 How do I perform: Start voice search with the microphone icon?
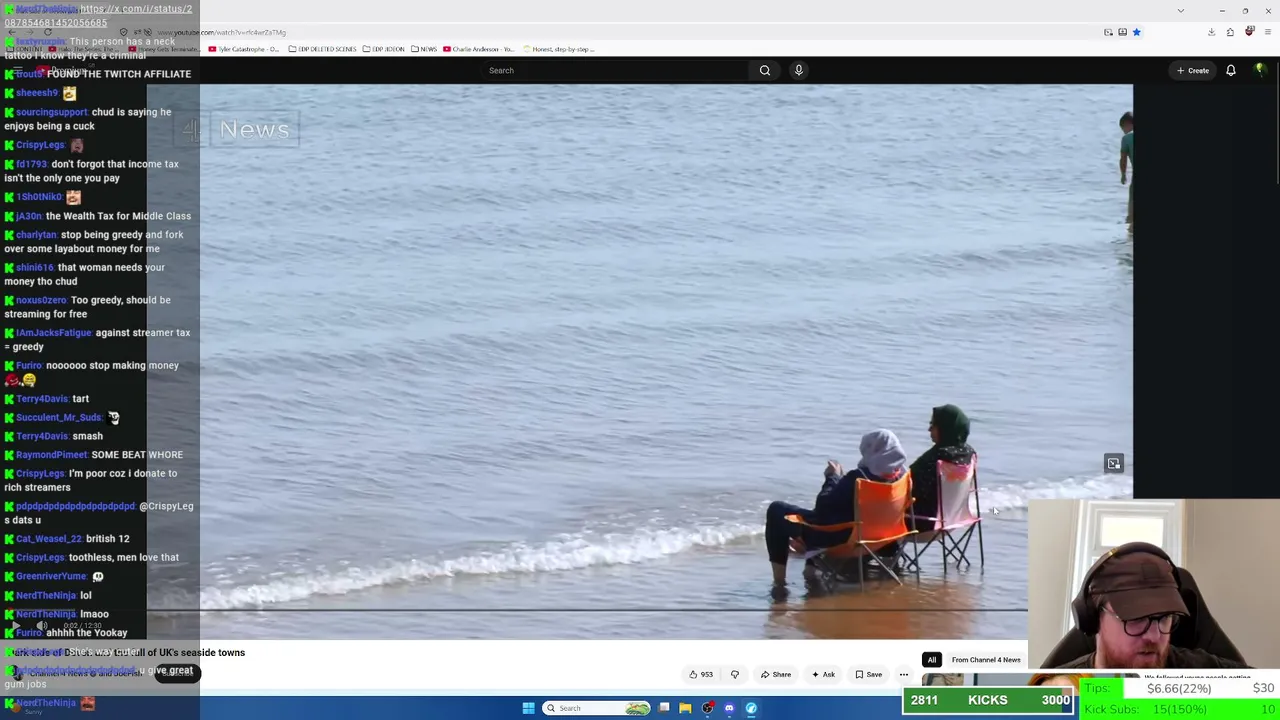(798, 70)
